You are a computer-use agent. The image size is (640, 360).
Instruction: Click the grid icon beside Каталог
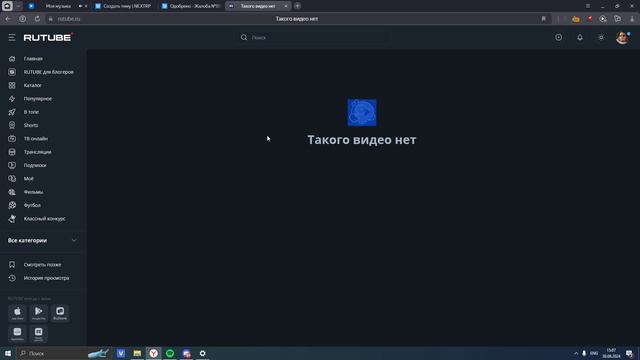pos(12,85)
